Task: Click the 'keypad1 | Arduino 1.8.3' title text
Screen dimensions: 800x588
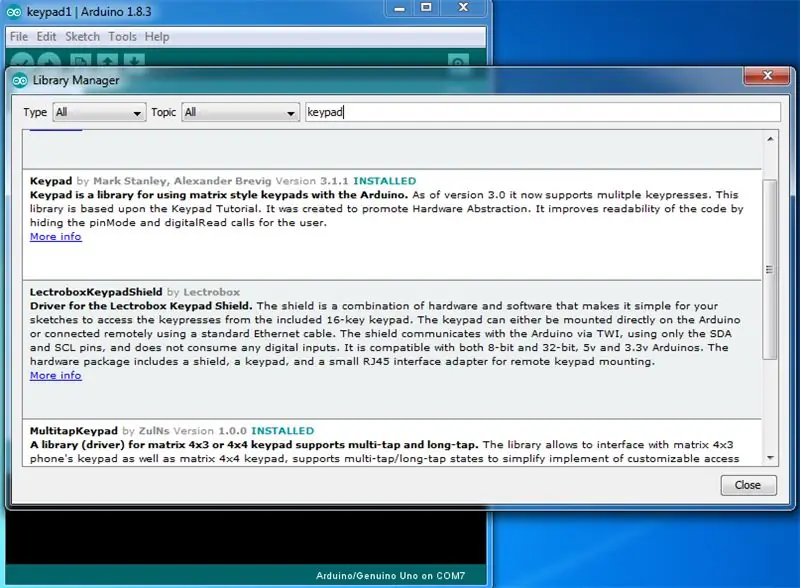Action: pos(89,11)
